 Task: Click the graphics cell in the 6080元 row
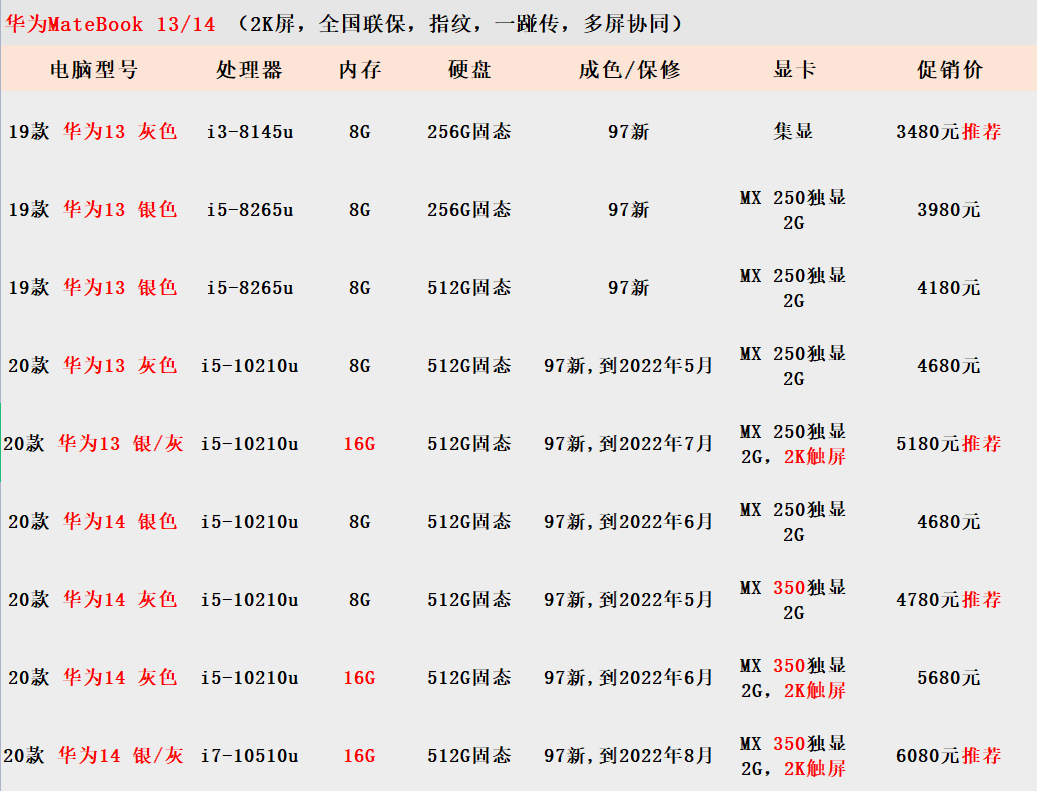pyautogui.click(x=793, y=755)
